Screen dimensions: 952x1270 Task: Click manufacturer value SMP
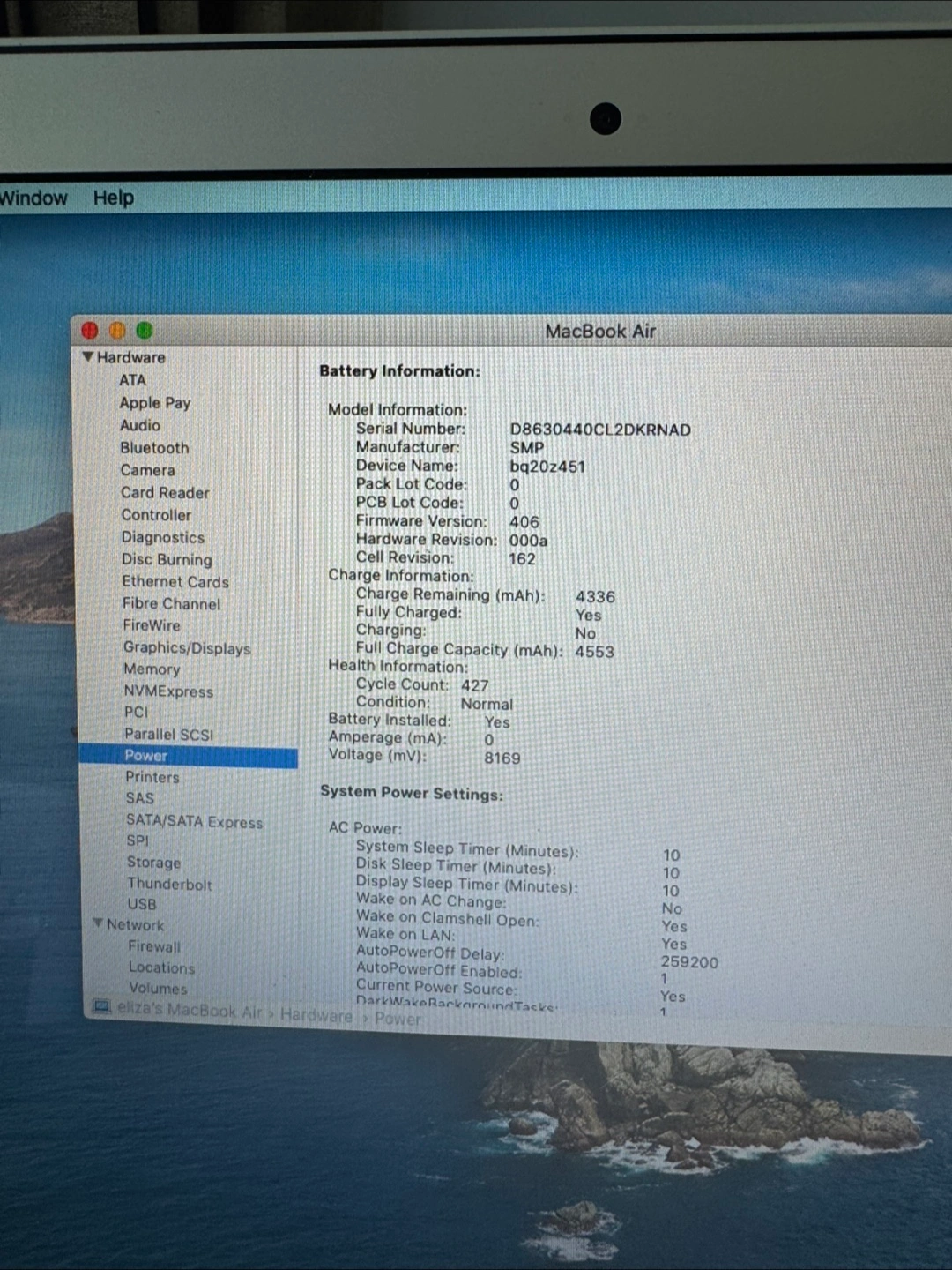click(526, 448)
